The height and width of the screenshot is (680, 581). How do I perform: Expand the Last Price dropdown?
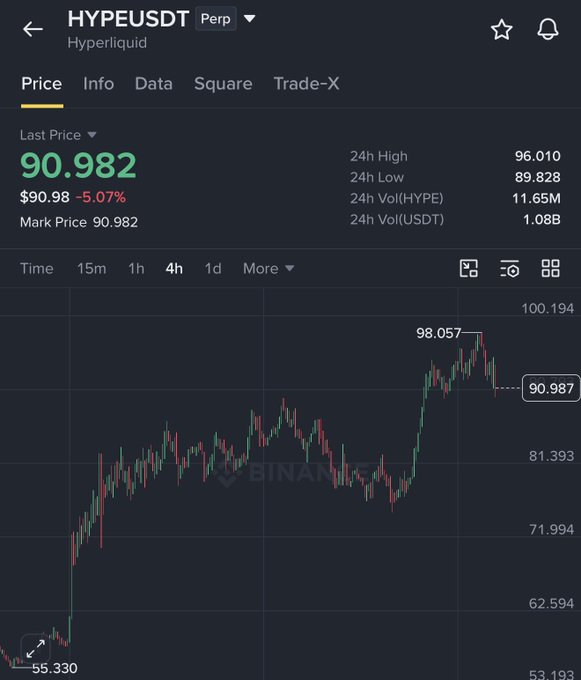92,135
